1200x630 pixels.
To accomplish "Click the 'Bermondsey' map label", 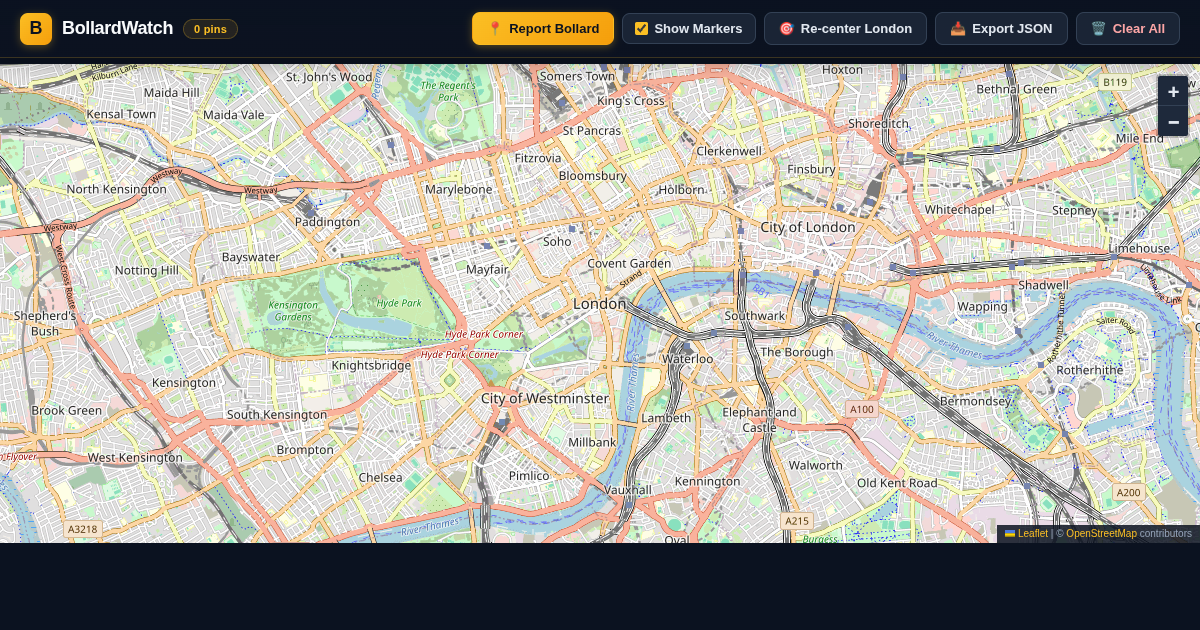I will pos(976,401).
